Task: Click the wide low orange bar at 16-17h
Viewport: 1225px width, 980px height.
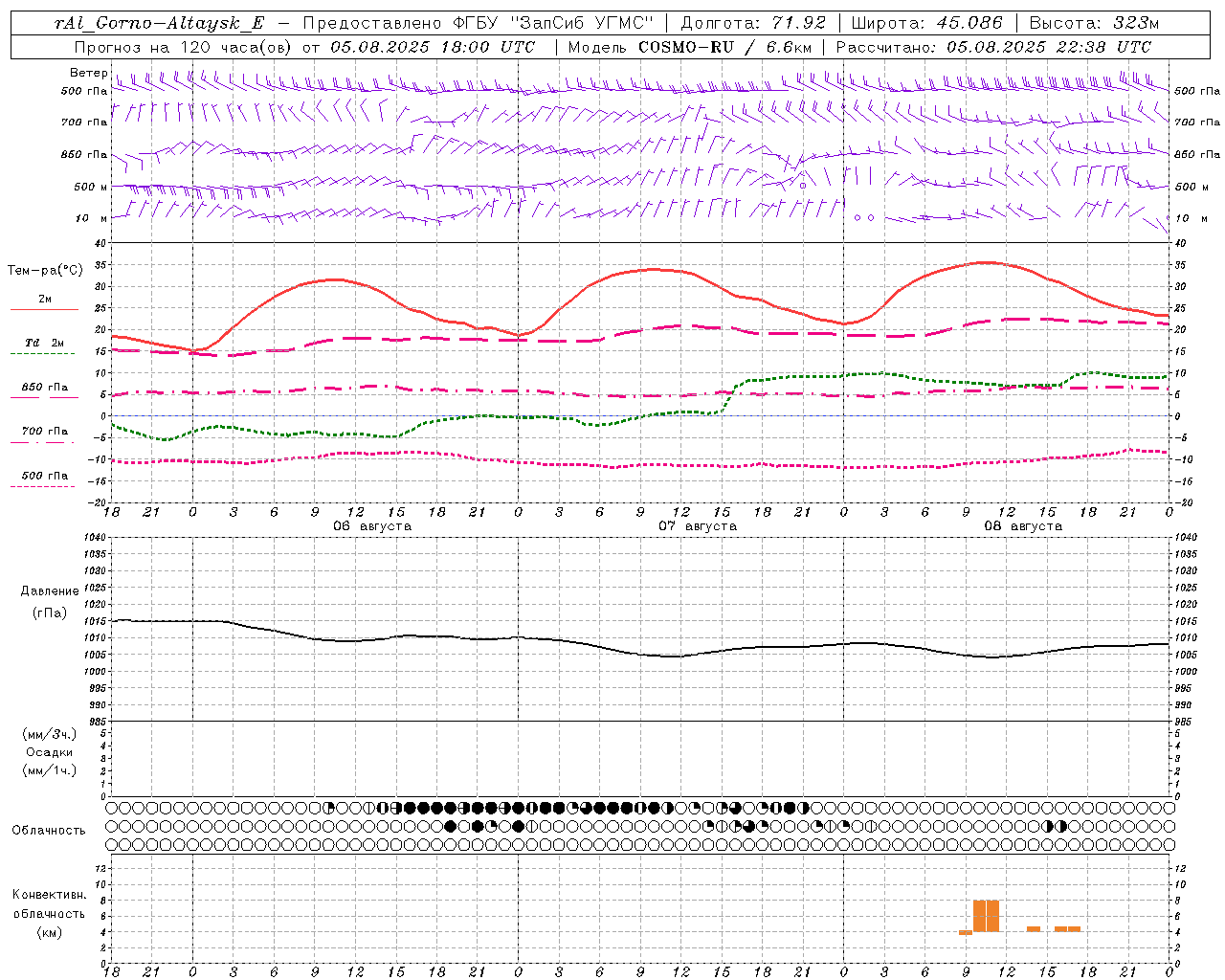Action: (x=1067, y=929)
